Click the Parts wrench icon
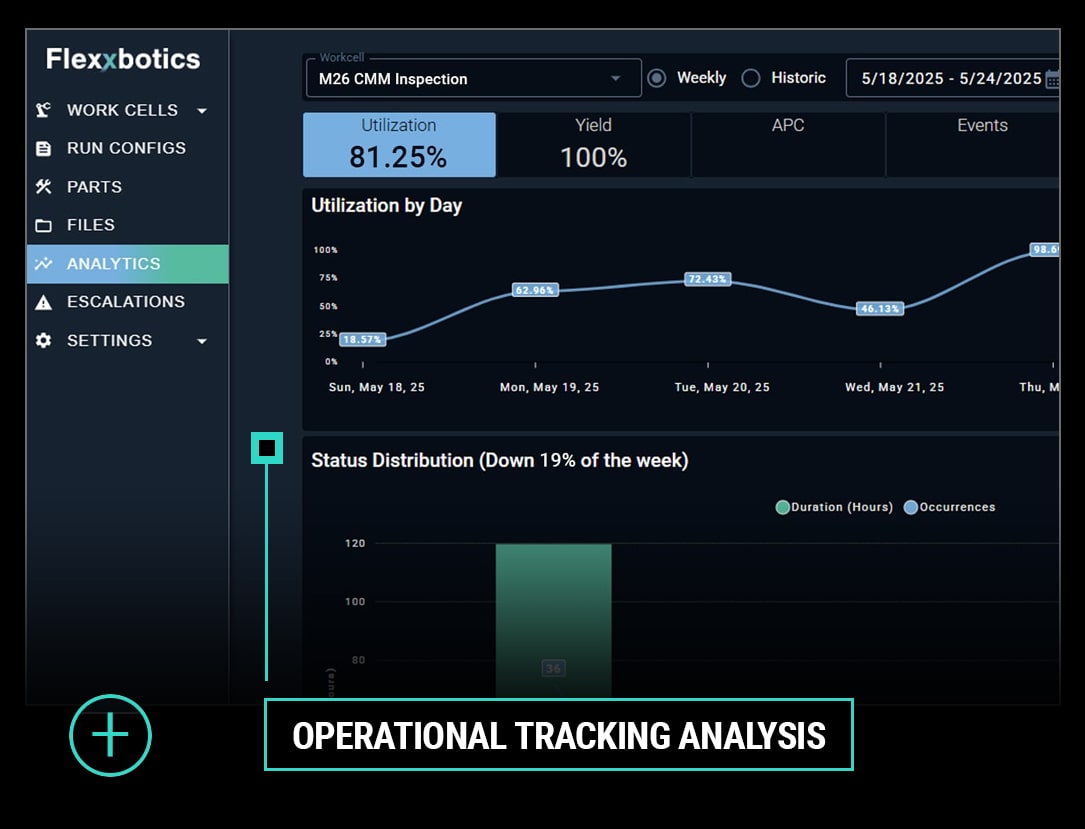 (42, 186)
